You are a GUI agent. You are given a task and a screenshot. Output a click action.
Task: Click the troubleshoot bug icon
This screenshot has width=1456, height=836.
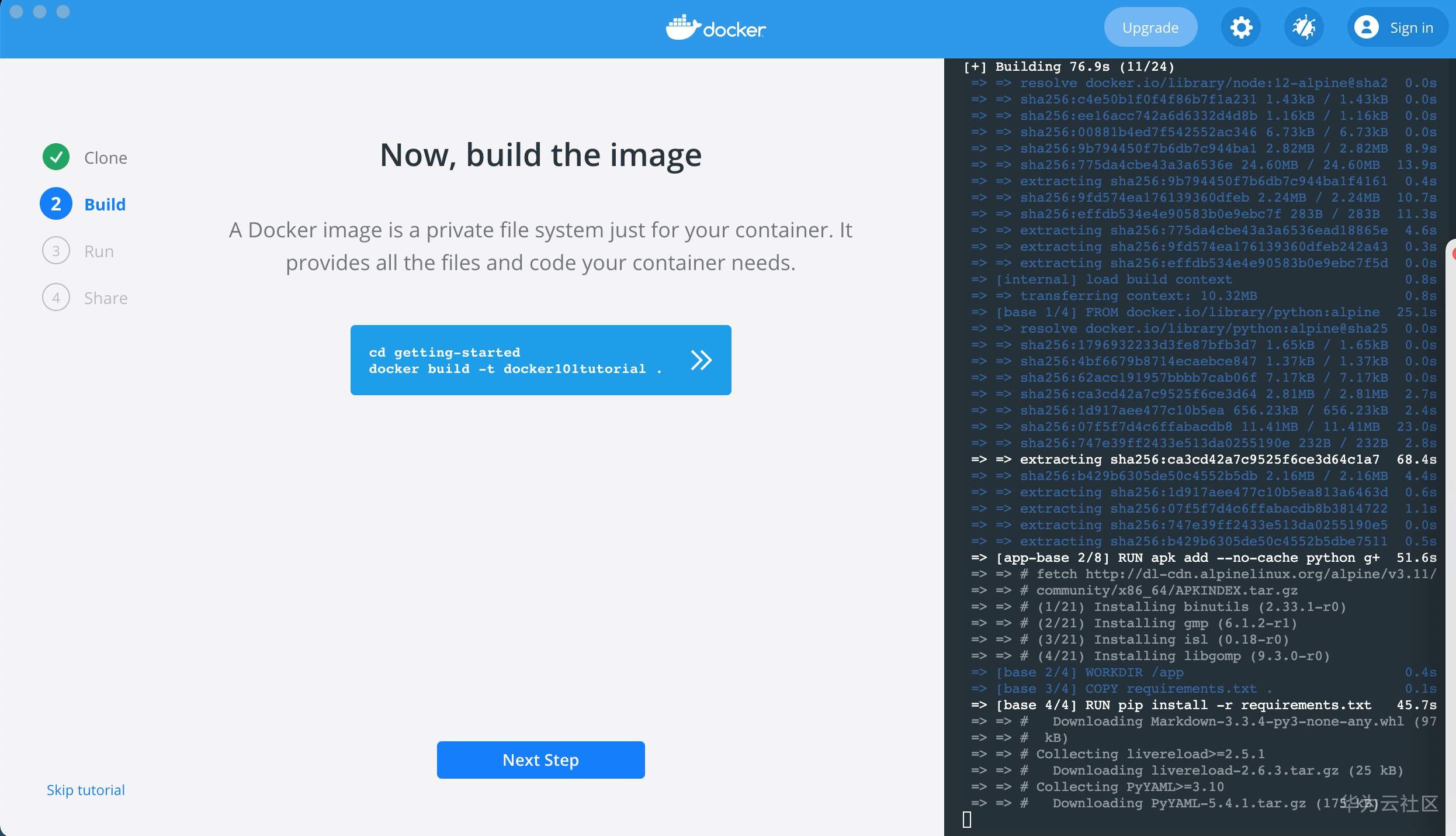pos(1304,27)
